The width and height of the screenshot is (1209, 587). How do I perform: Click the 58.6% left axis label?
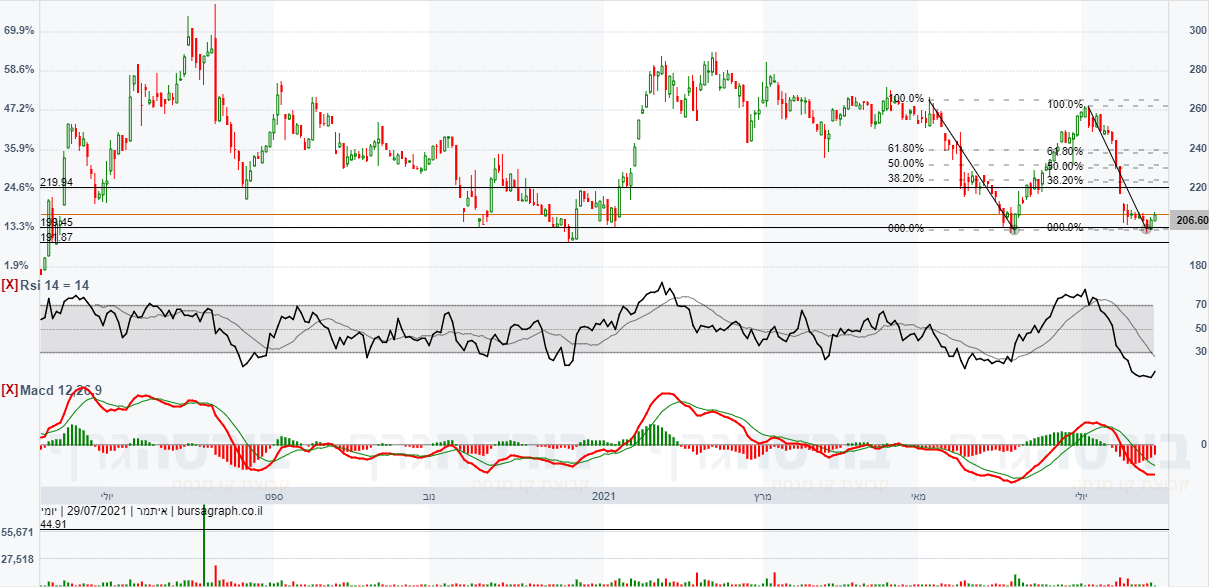(x=20, y=70)
